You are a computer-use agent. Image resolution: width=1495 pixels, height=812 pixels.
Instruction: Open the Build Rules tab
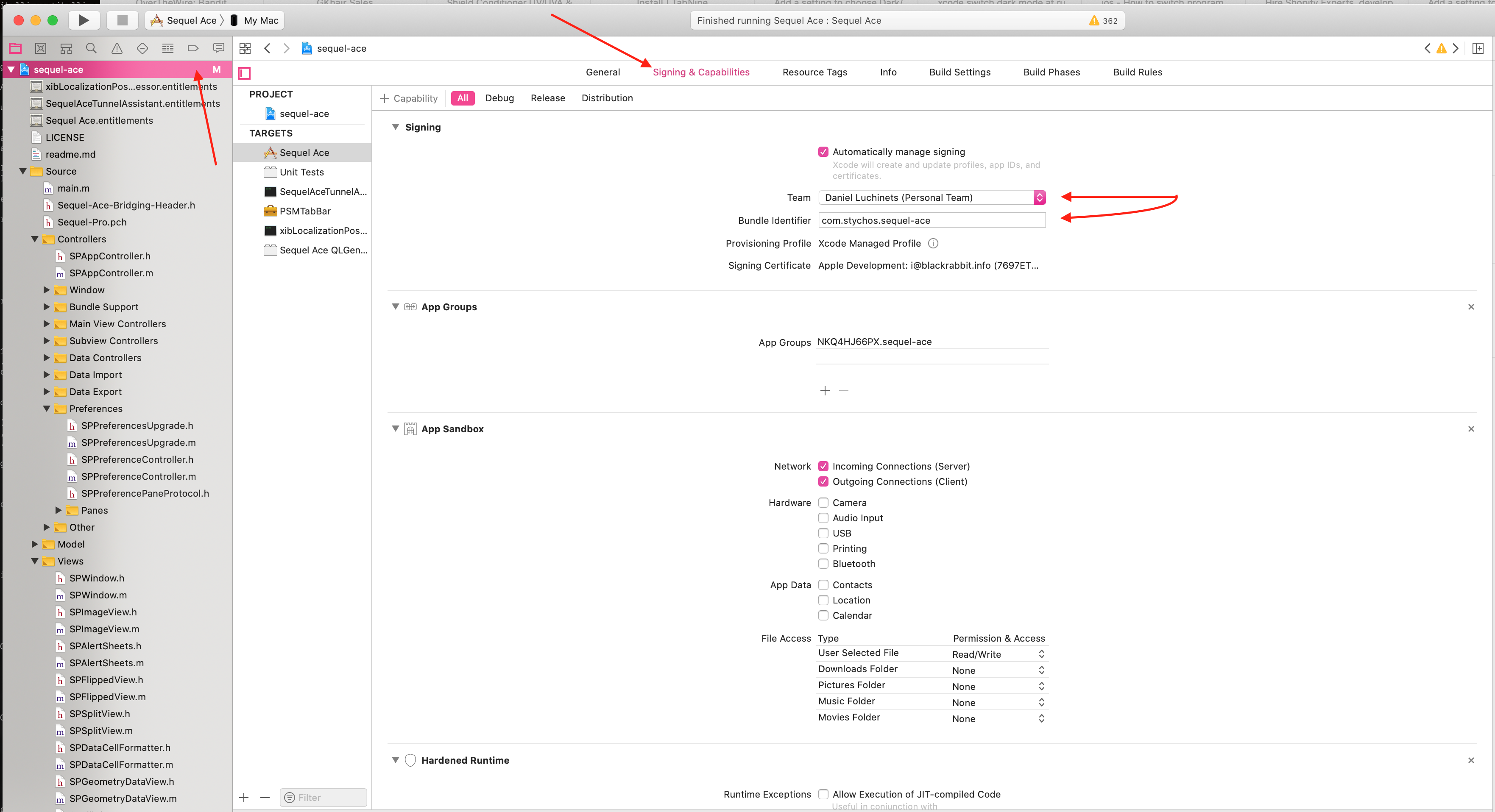1138,72
